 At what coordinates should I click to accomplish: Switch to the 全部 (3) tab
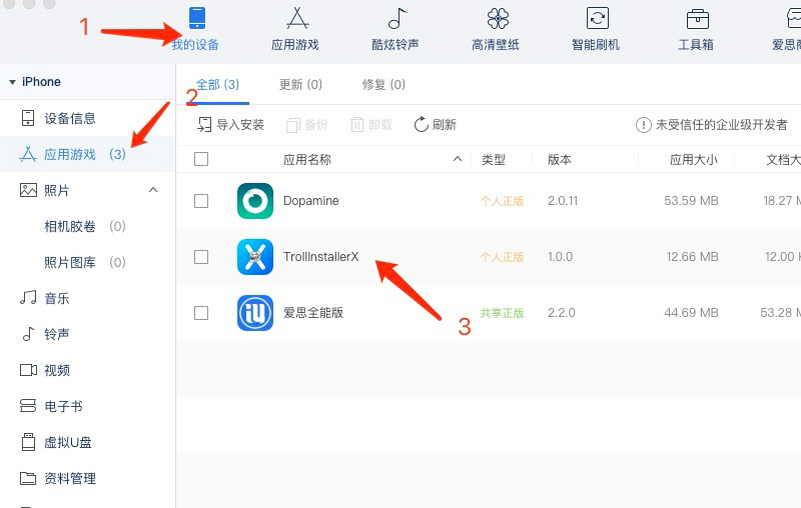pyautogui.click(x=218, y=84)
